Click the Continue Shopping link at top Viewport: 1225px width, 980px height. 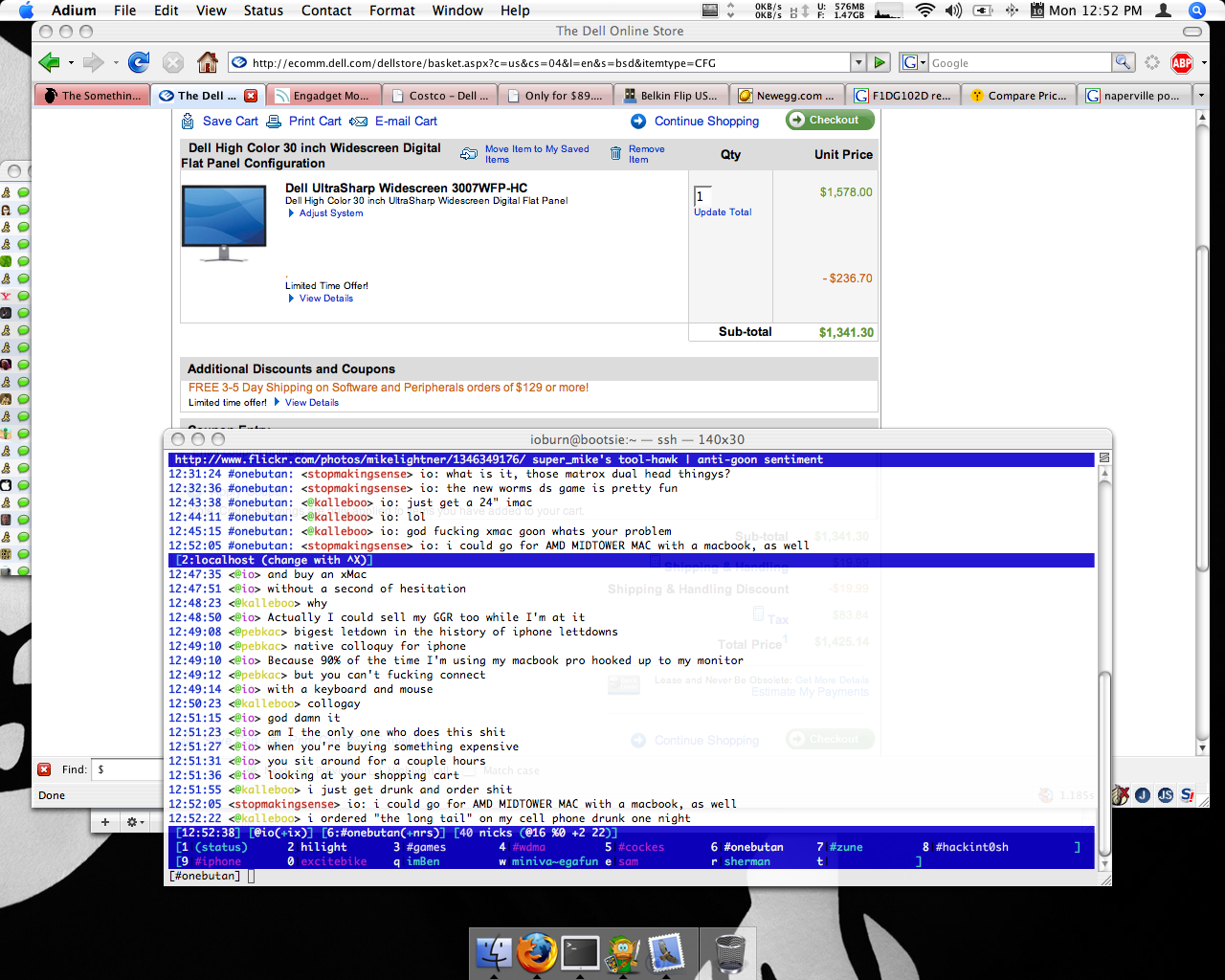coord(706,122)
